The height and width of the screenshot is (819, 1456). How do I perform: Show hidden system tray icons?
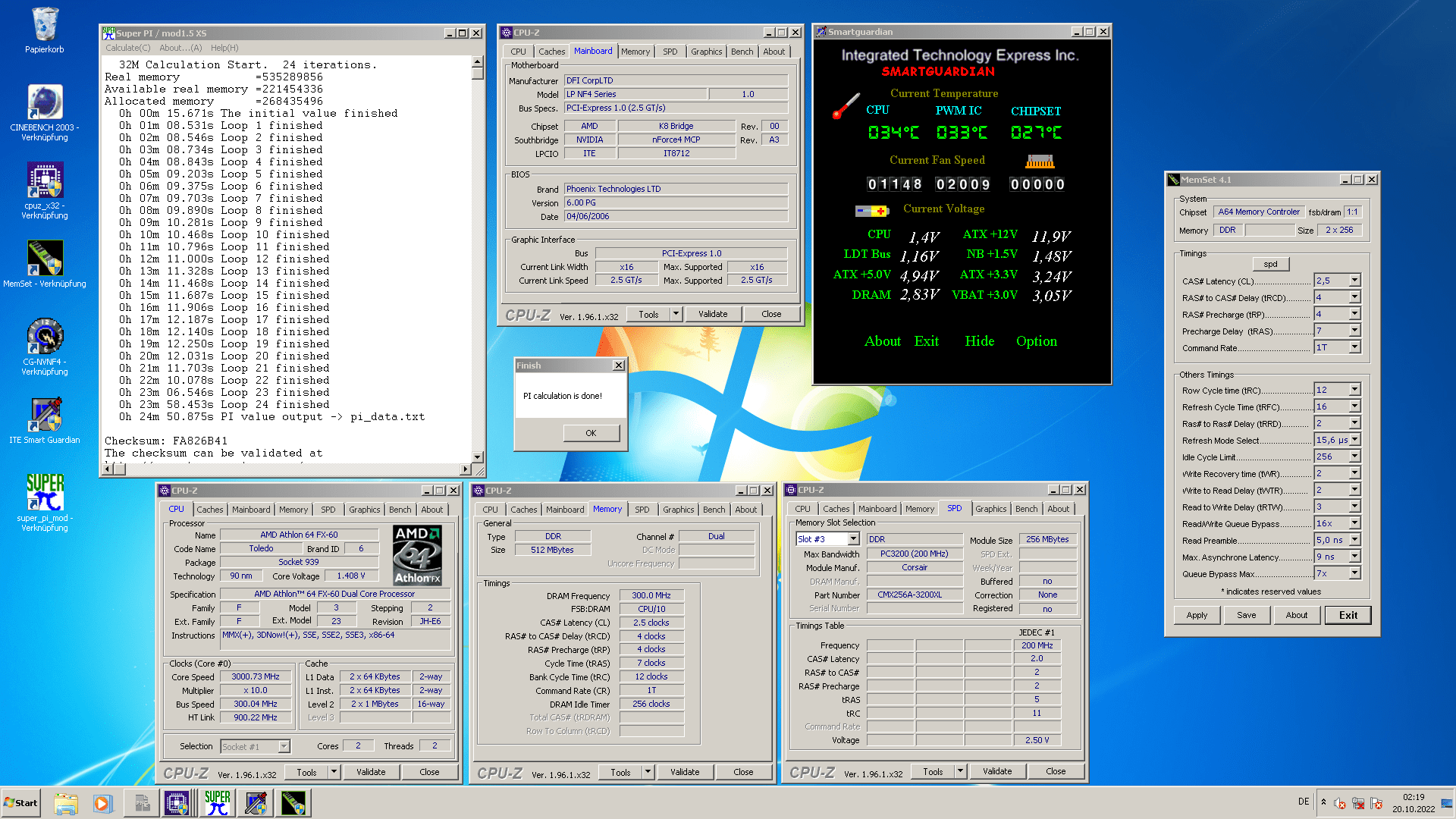click(x=1323, y=802)
